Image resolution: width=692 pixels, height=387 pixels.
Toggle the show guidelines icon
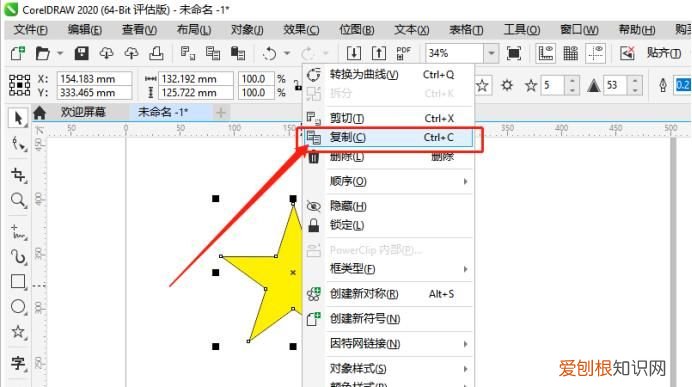595,53
